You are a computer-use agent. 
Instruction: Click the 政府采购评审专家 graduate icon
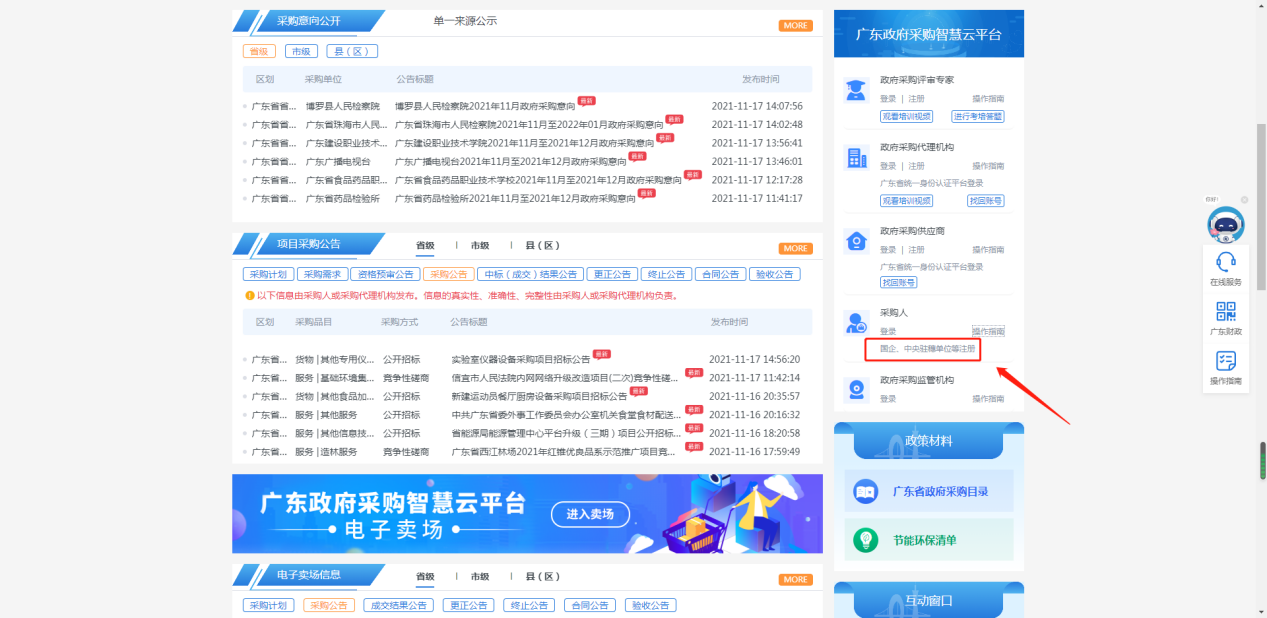tap(856, 90)
